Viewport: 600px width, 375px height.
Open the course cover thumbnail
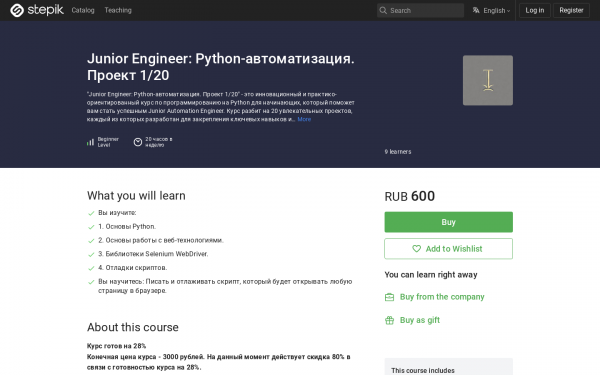tap(488, 80)
